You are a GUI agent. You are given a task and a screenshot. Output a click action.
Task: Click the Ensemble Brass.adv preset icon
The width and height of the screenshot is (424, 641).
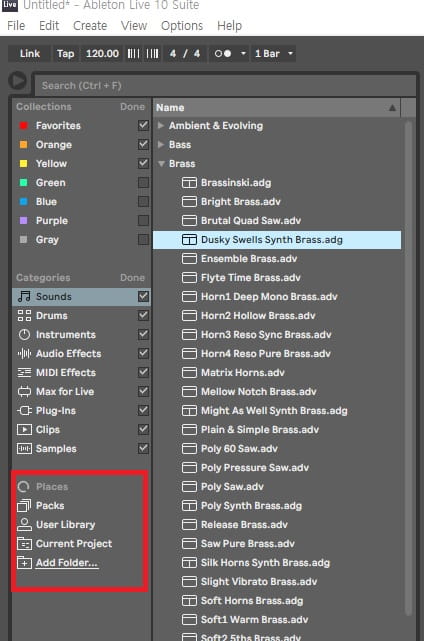tap(189, 258)
